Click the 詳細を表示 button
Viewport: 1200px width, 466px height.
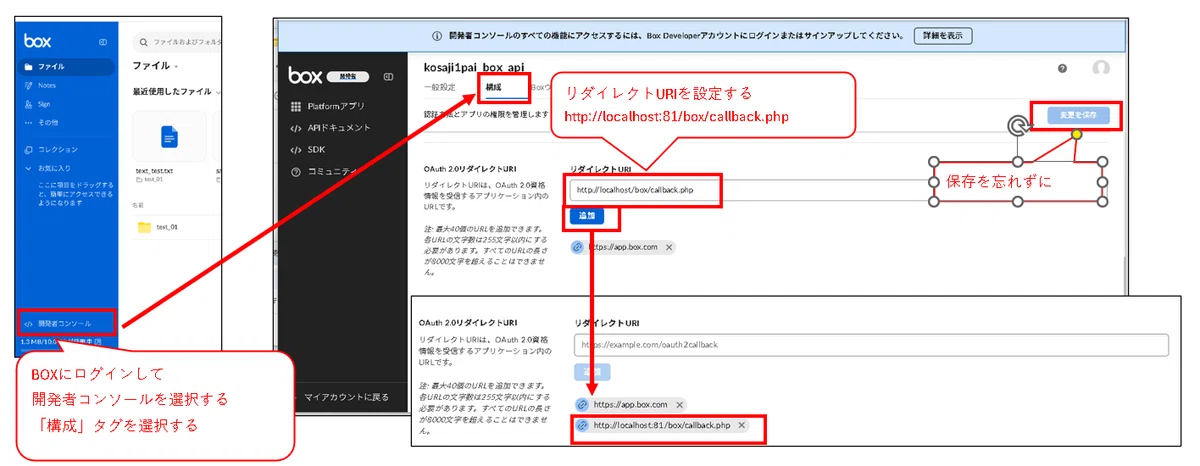click(943, 36)
